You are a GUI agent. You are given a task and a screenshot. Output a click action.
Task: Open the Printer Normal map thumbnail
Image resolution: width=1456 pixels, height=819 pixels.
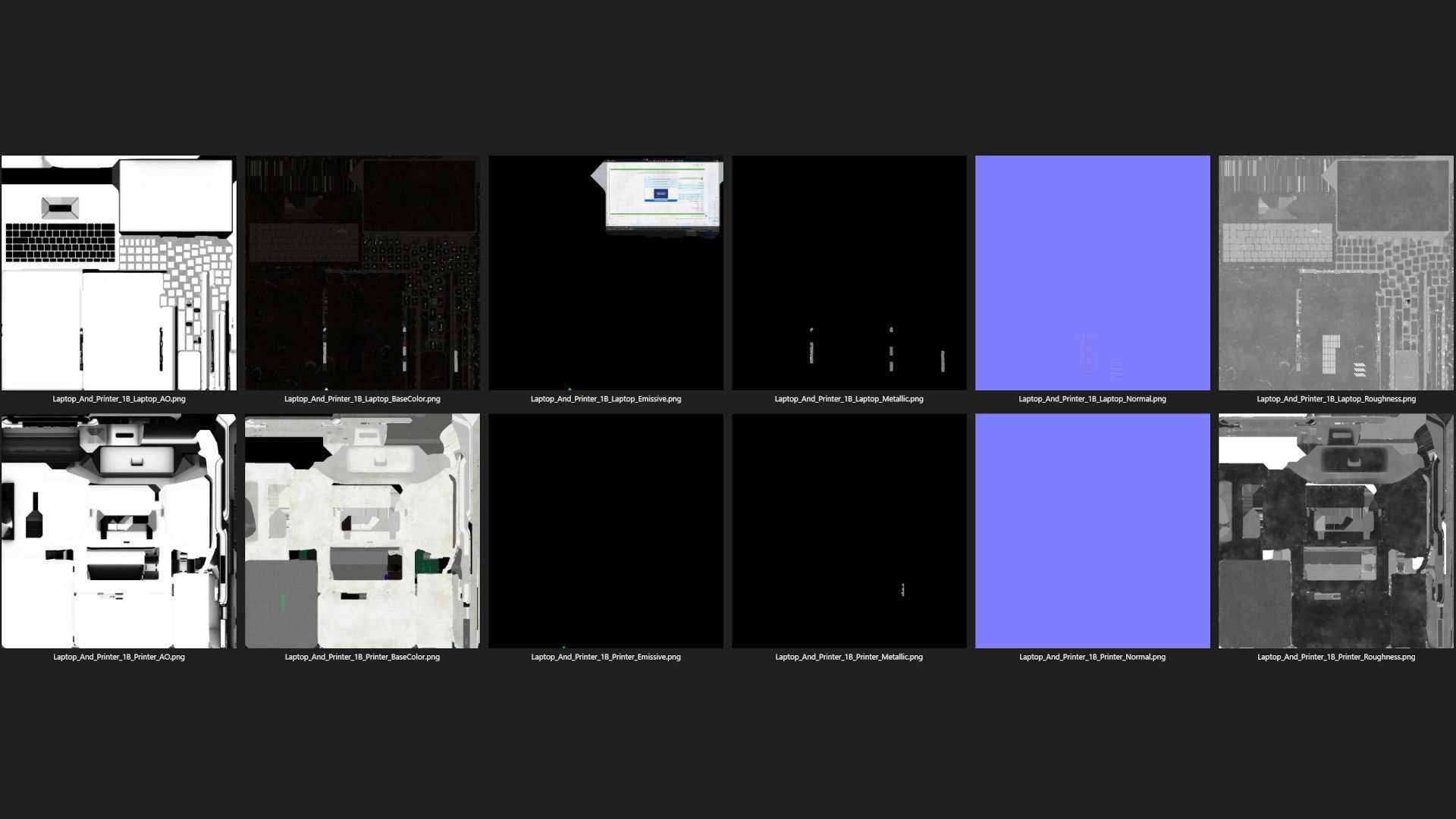1093,531
